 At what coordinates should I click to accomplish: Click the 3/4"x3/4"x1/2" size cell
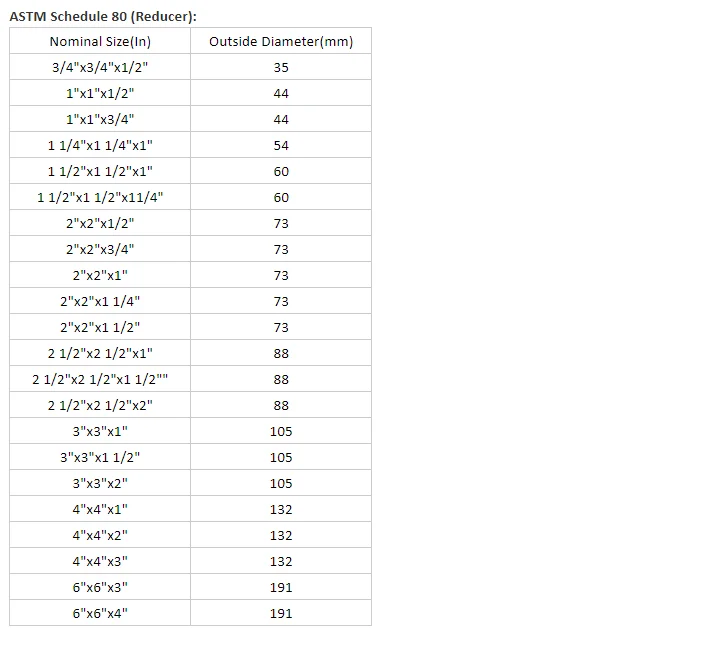(x=100, y=67)
